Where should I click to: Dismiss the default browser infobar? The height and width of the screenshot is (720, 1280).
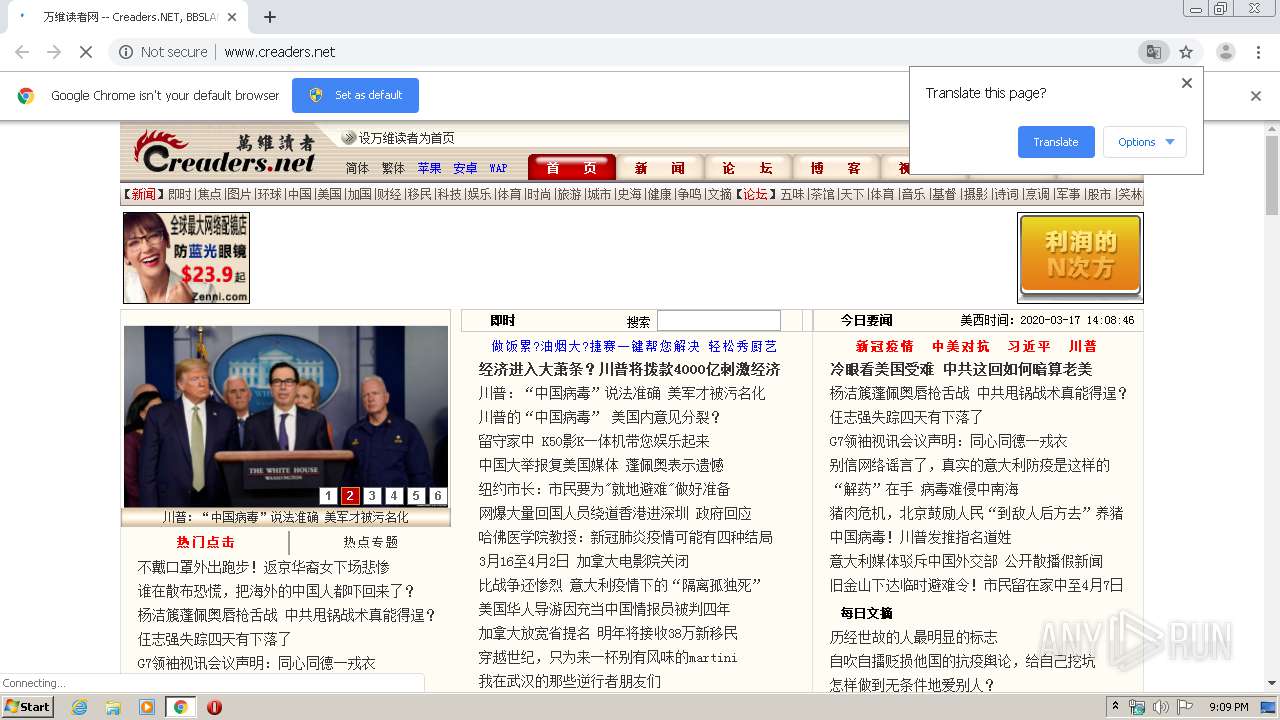point(1256,96)
